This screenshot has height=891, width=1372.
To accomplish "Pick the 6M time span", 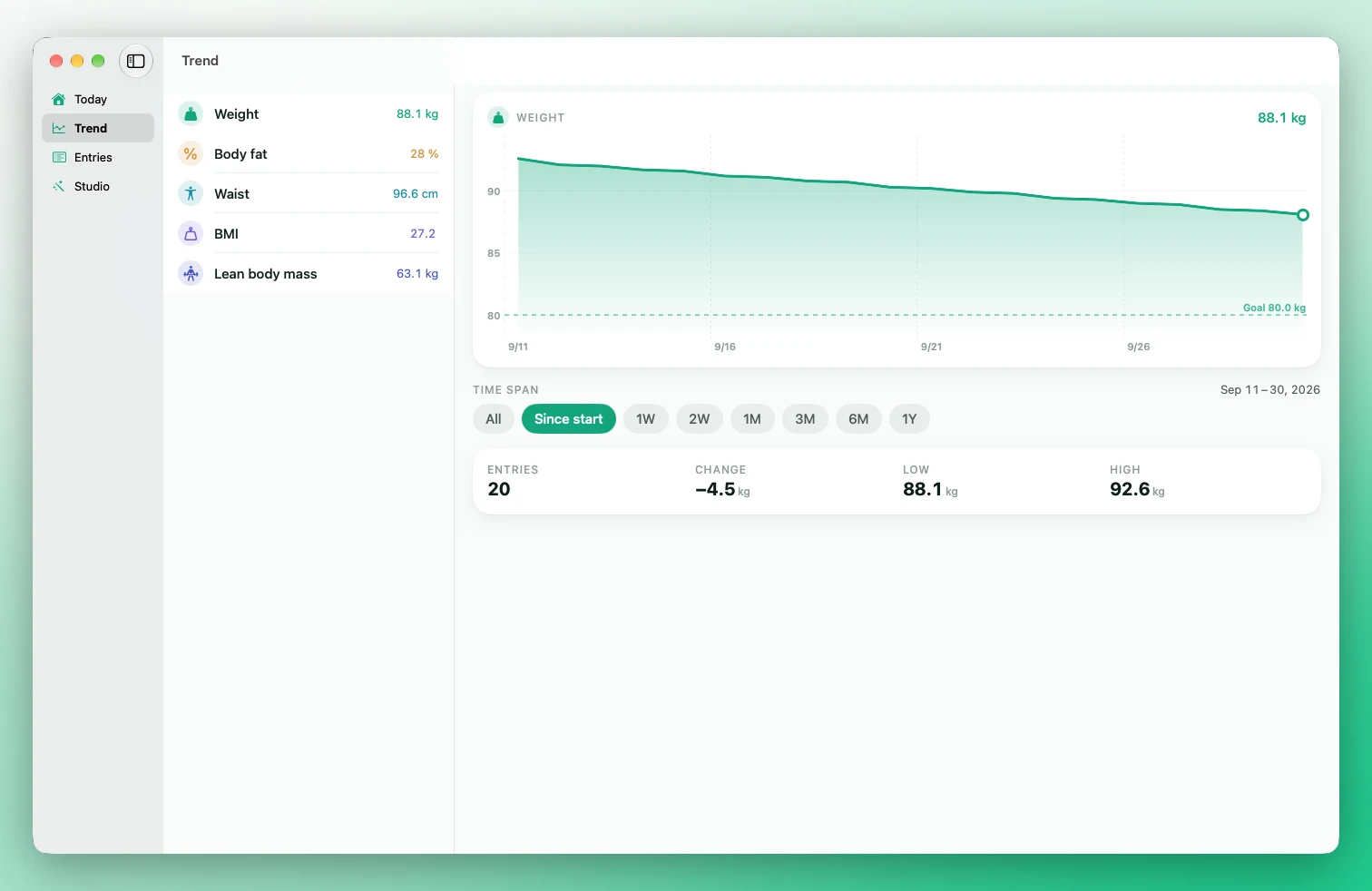I will (858, 419).
